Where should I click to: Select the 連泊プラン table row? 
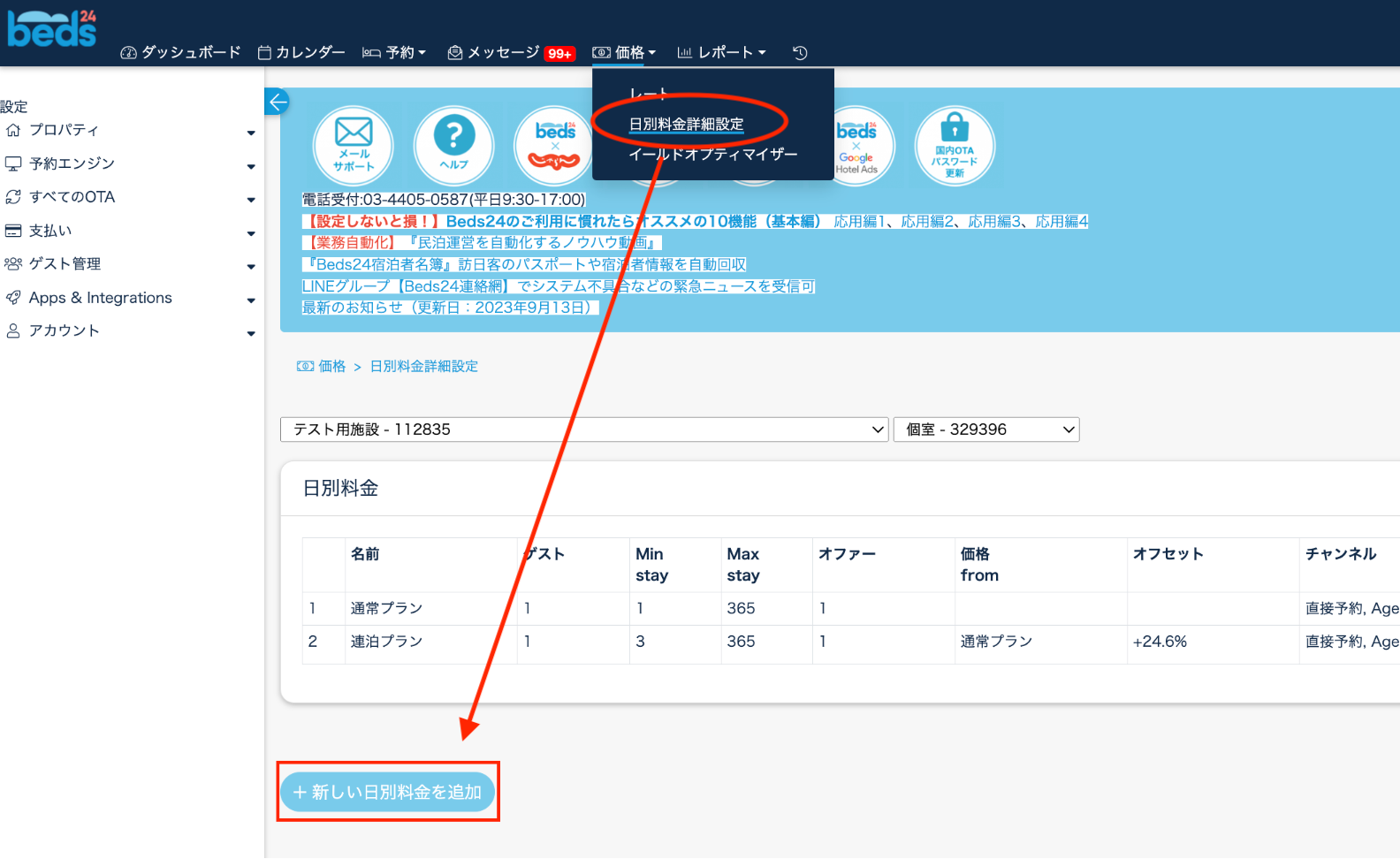click(386, 642)
